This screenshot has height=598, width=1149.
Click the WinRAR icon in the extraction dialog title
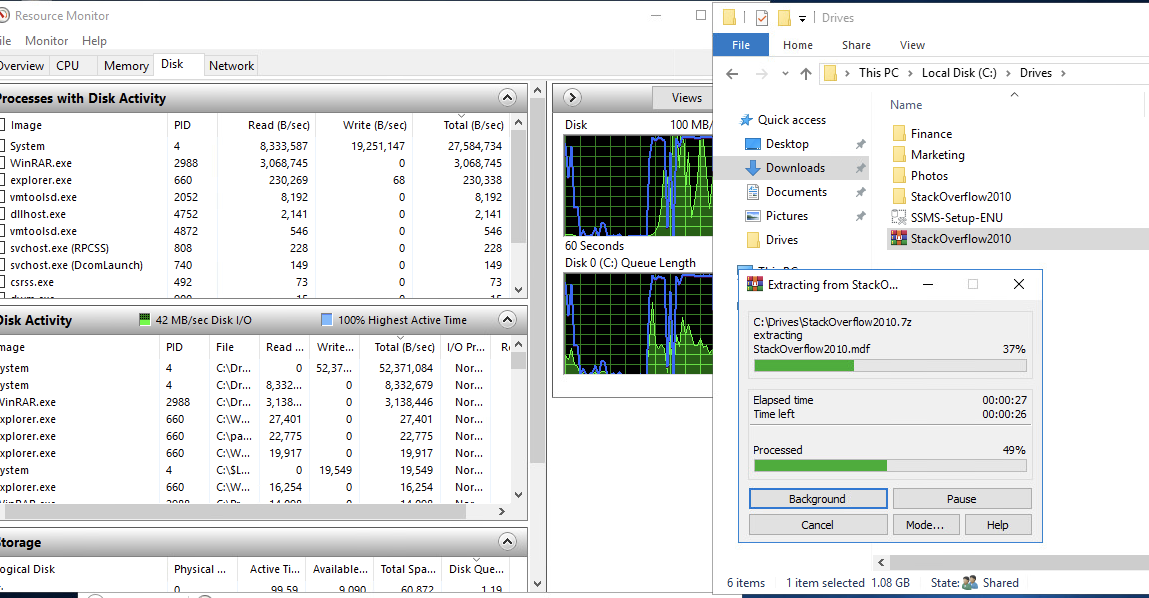point(754,284)
